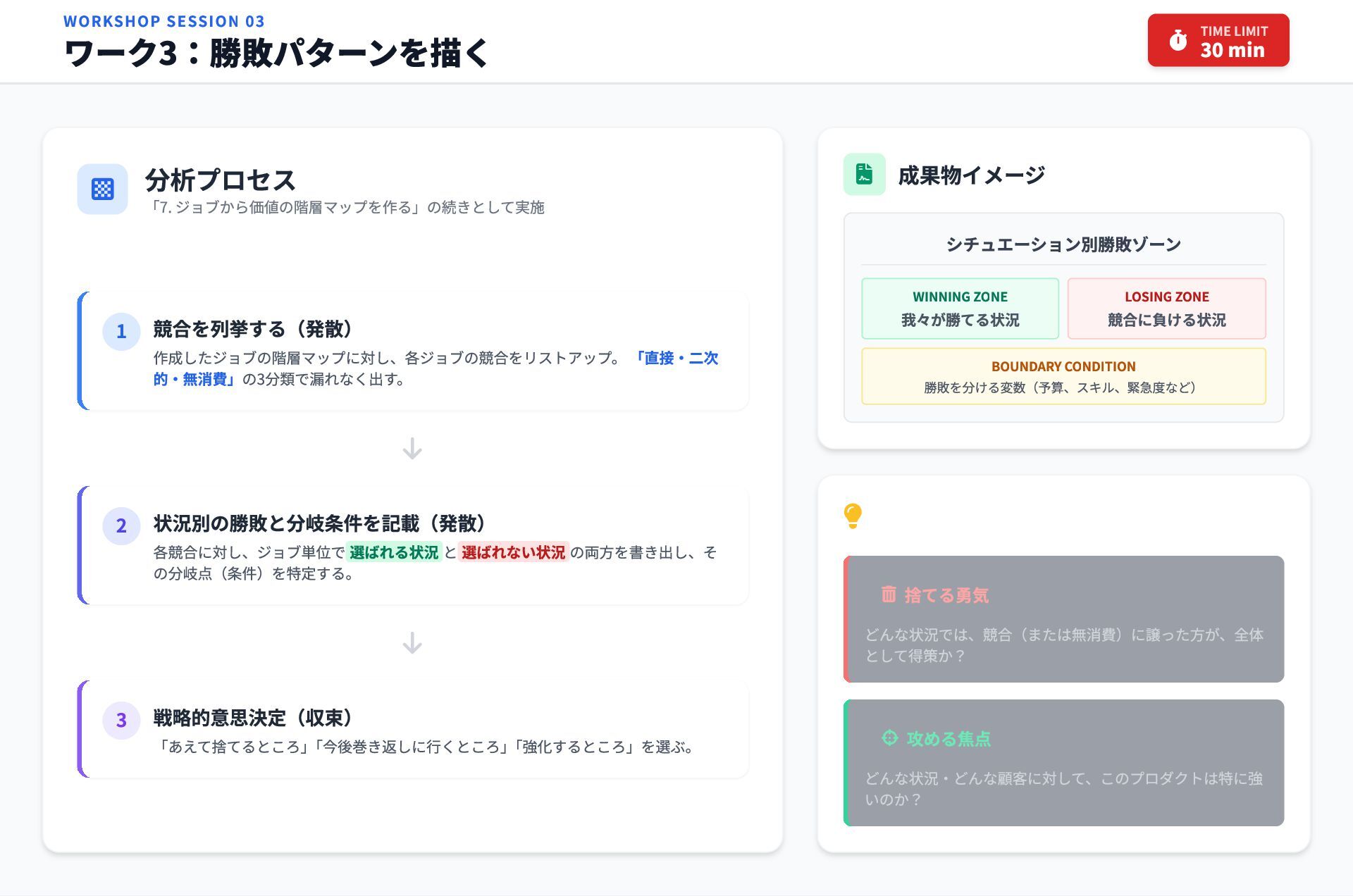This screenshot has width=1353, height=896.
Task: Click the checkered grid icon beside 分析プロセス
Action: [x=102, y=189]
